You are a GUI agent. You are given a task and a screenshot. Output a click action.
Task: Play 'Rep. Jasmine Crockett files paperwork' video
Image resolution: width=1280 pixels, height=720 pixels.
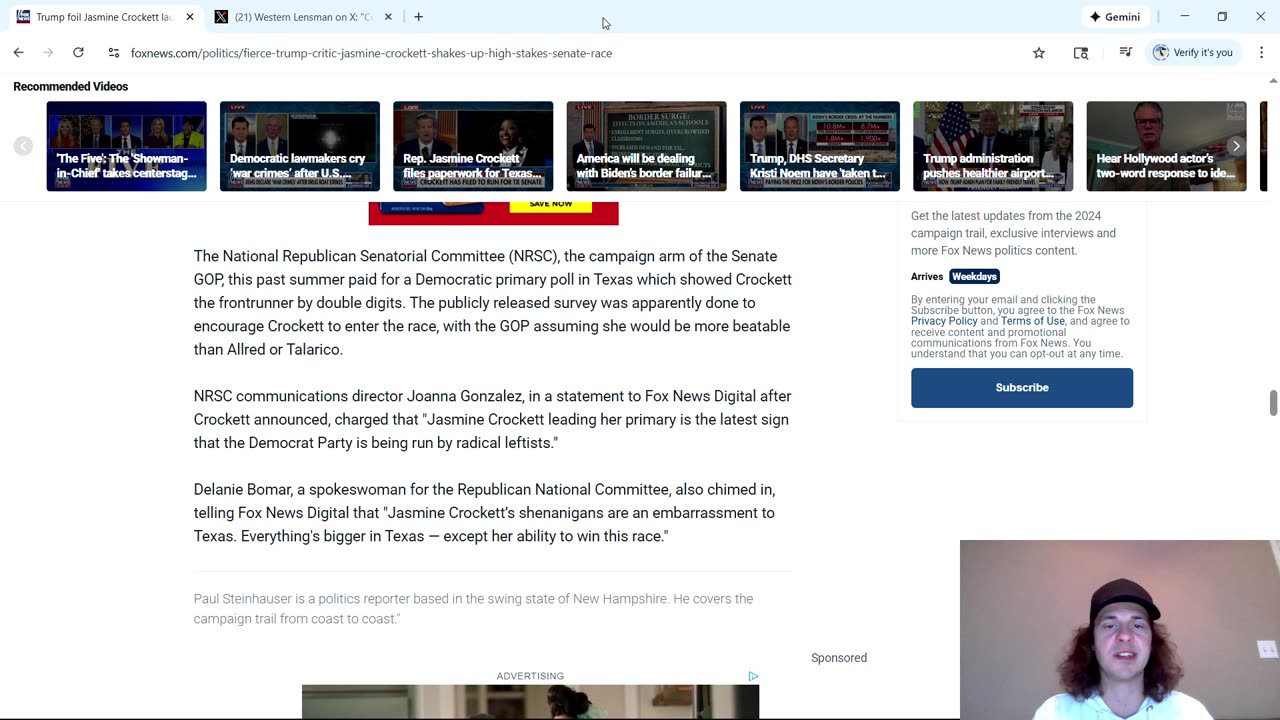(x=473, y=146)
